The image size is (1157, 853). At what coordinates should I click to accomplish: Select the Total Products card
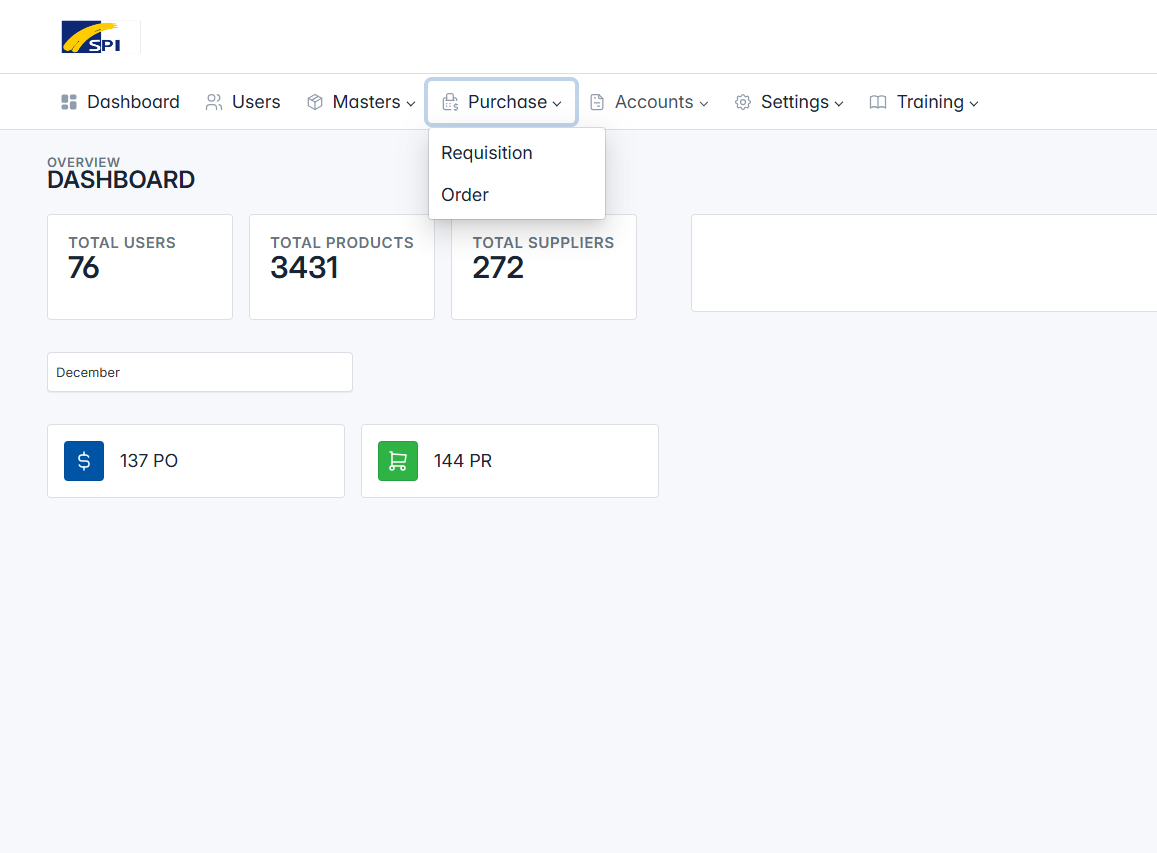[x=342, y=267]
